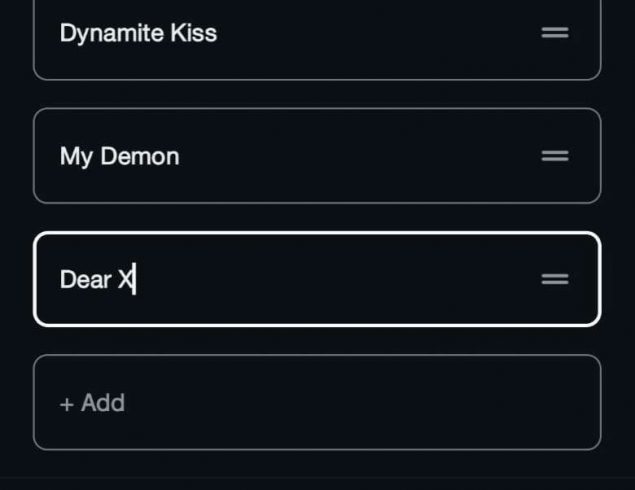Focus the My Demon text field

[300, 156]
